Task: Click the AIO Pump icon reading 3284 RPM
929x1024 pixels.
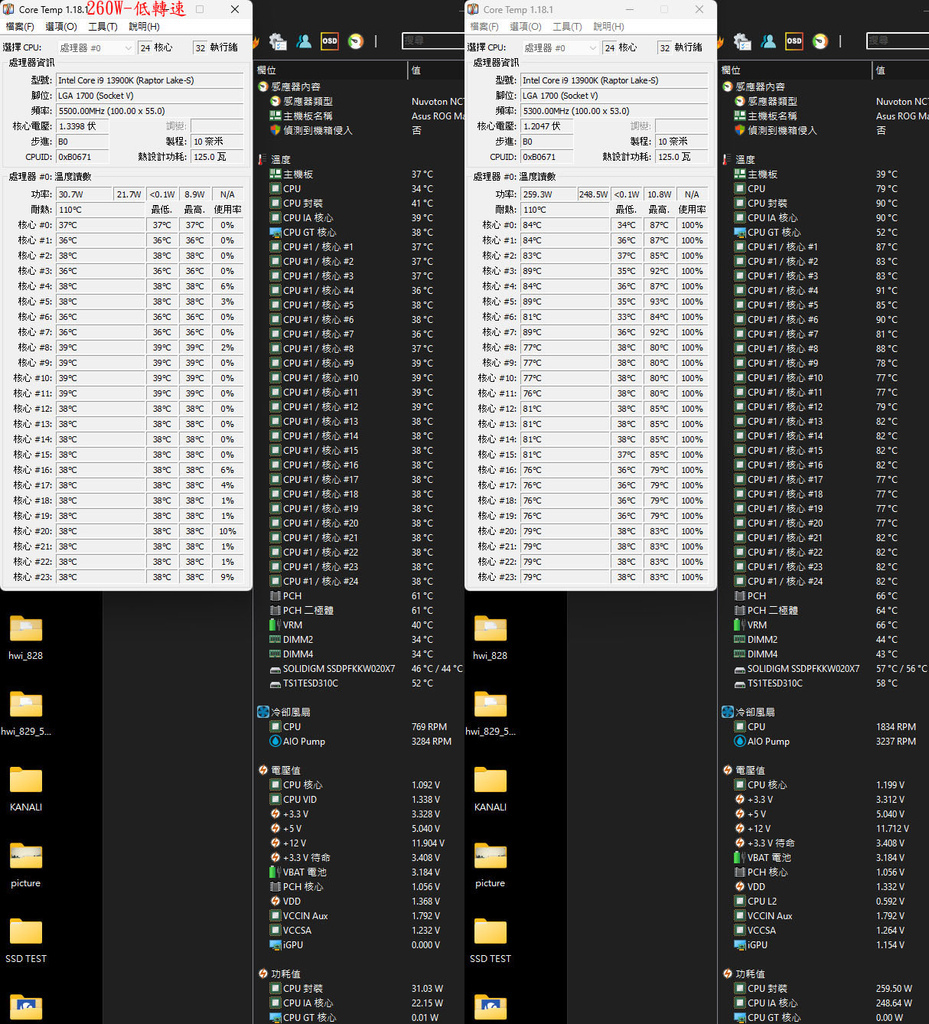Action: 275,741
